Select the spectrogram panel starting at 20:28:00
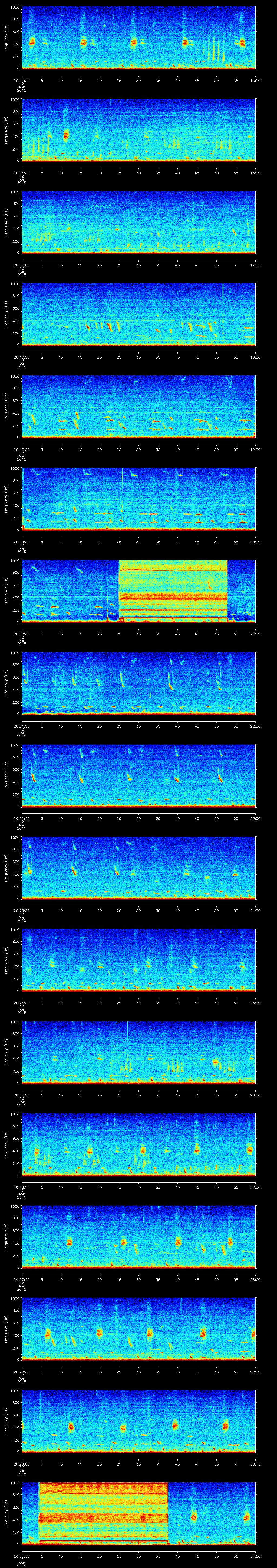This screenshot has width=277, height=1568. coord(139,1329)
